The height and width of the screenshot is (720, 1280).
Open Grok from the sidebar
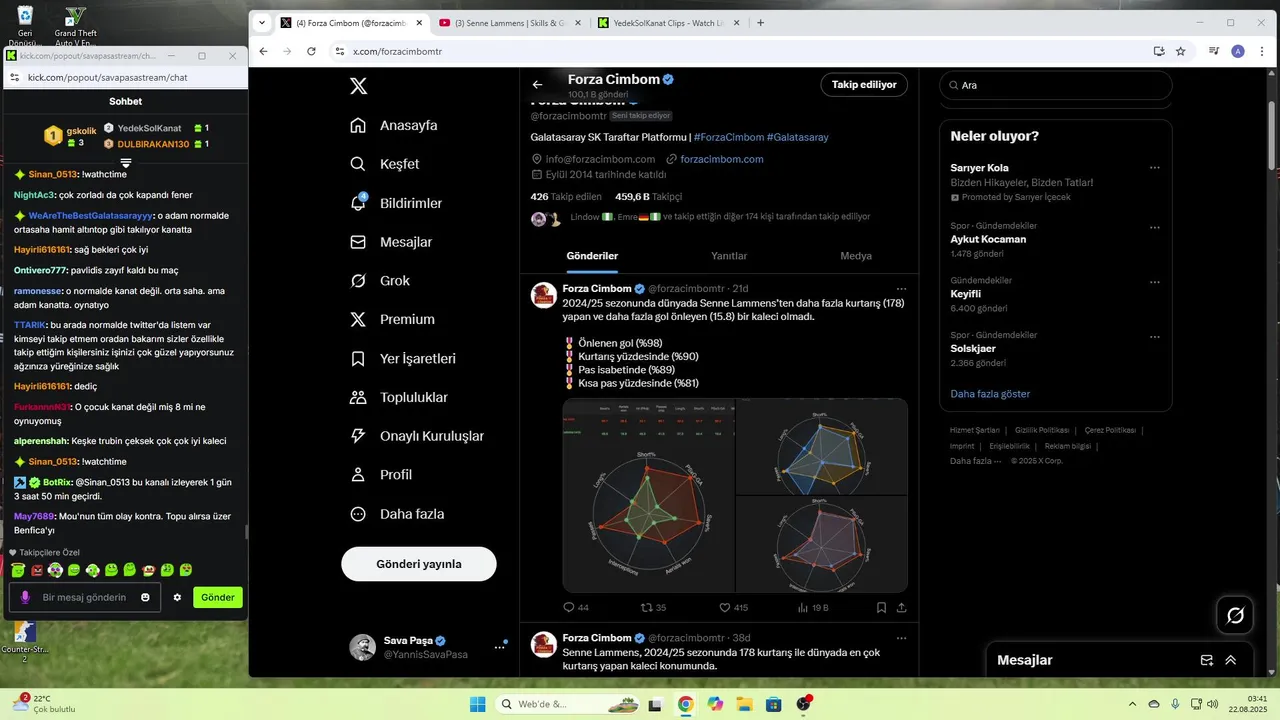coord(378,281)
